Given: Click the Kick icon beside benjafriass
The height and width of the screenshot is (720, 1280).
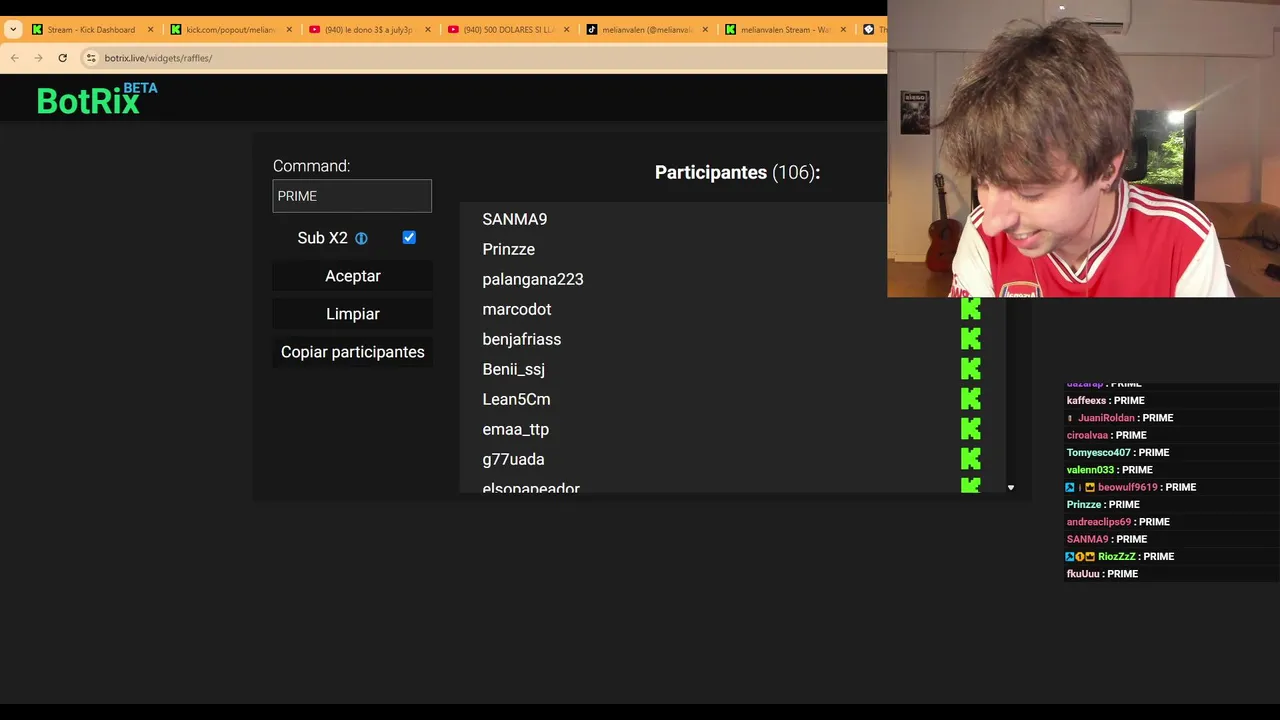Looking at the screenshot, I should point(970,339).
